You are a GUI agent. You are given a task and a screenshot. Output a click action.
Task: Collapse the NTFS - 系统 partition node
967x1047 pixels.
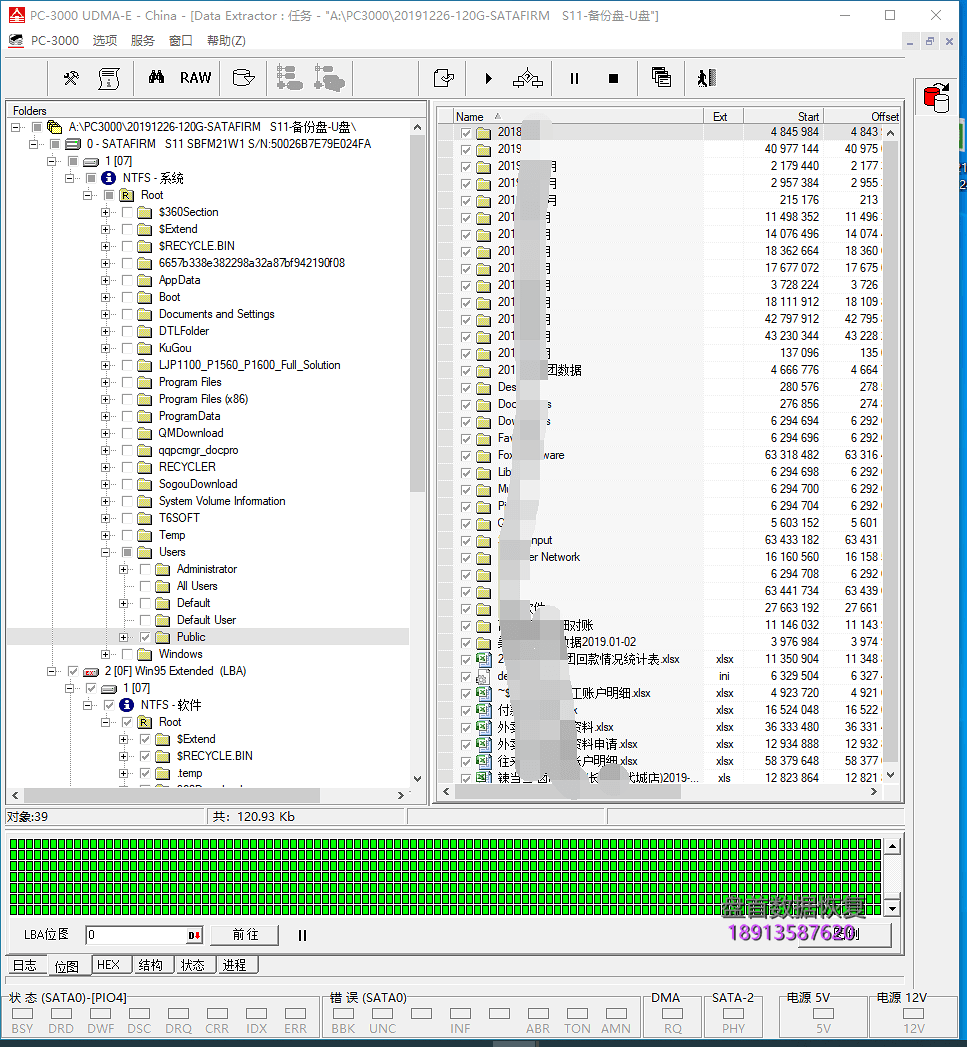pos(69,178)
